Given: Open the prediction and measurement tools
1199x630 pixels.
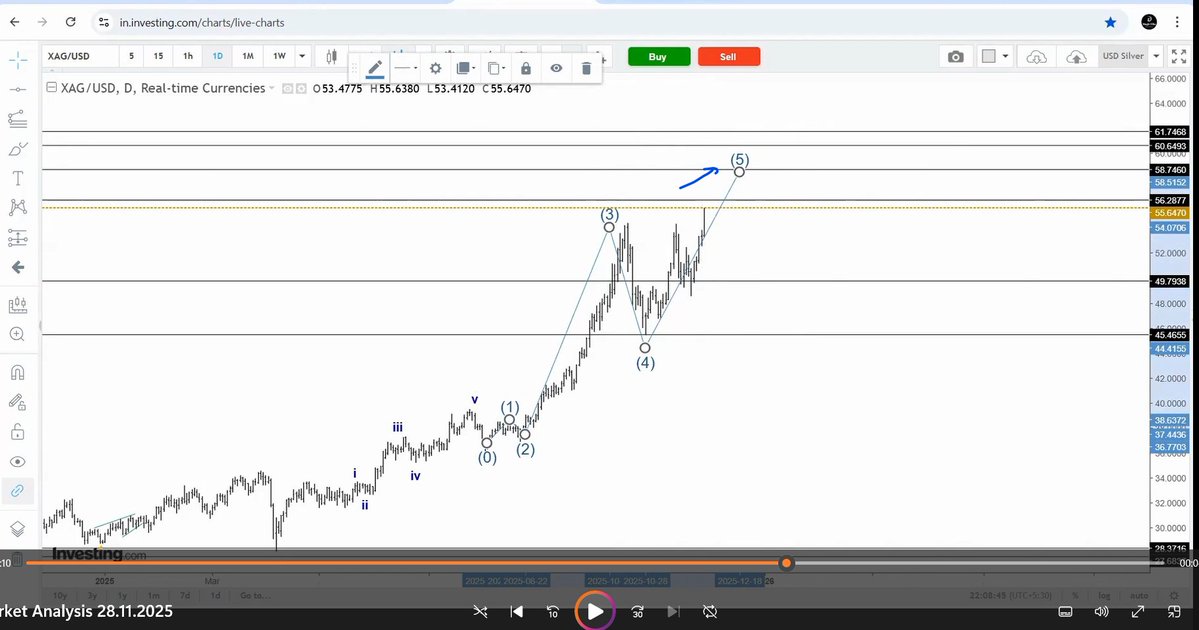Looking at the screenshot, I should coord(18,238).
